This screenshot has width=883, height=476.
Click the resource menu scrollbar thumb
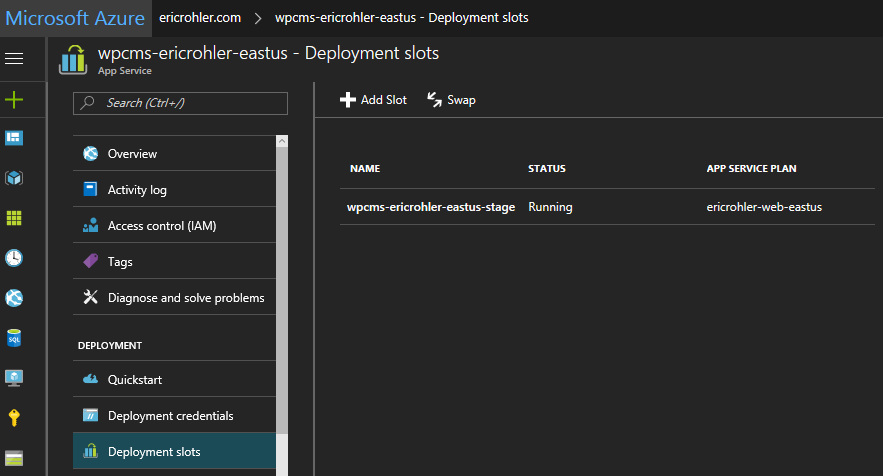pos(282,290)
